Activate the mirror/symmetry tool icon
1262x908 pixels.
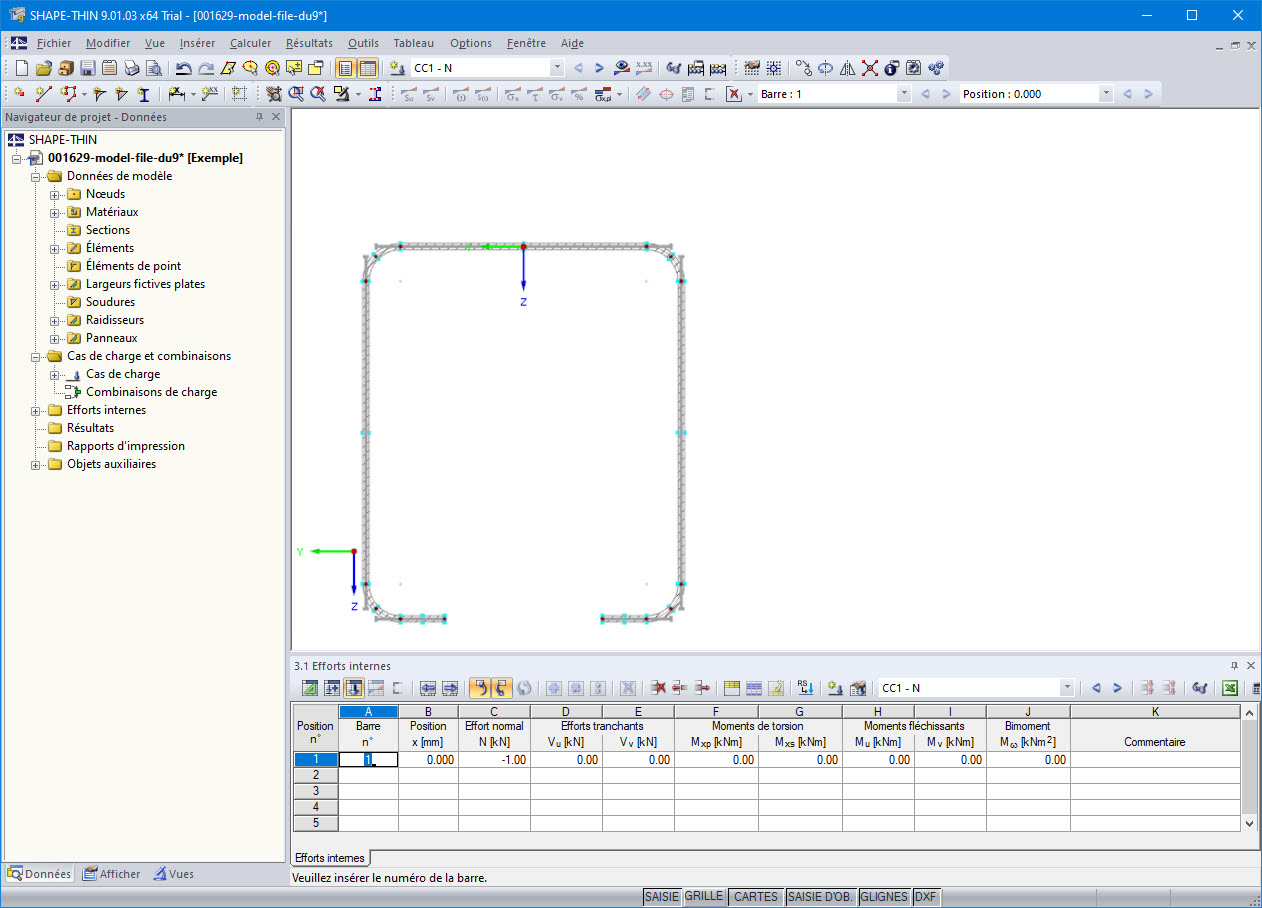pos(848,67)
